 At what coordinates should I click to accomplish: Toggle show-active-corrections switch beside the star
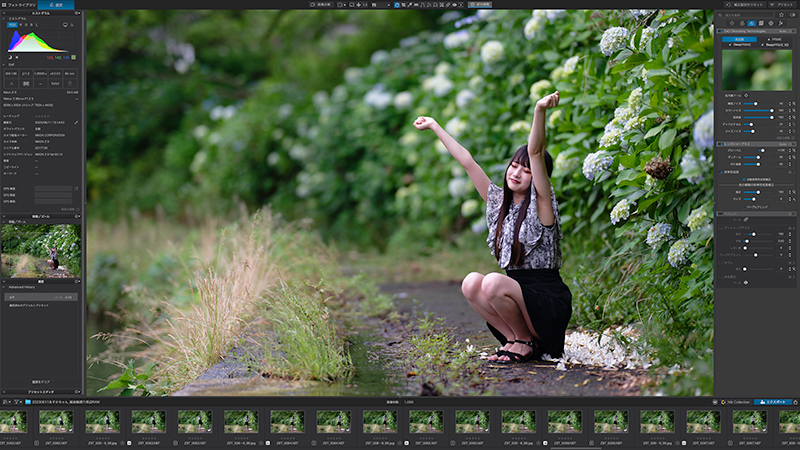pos(792,15)
